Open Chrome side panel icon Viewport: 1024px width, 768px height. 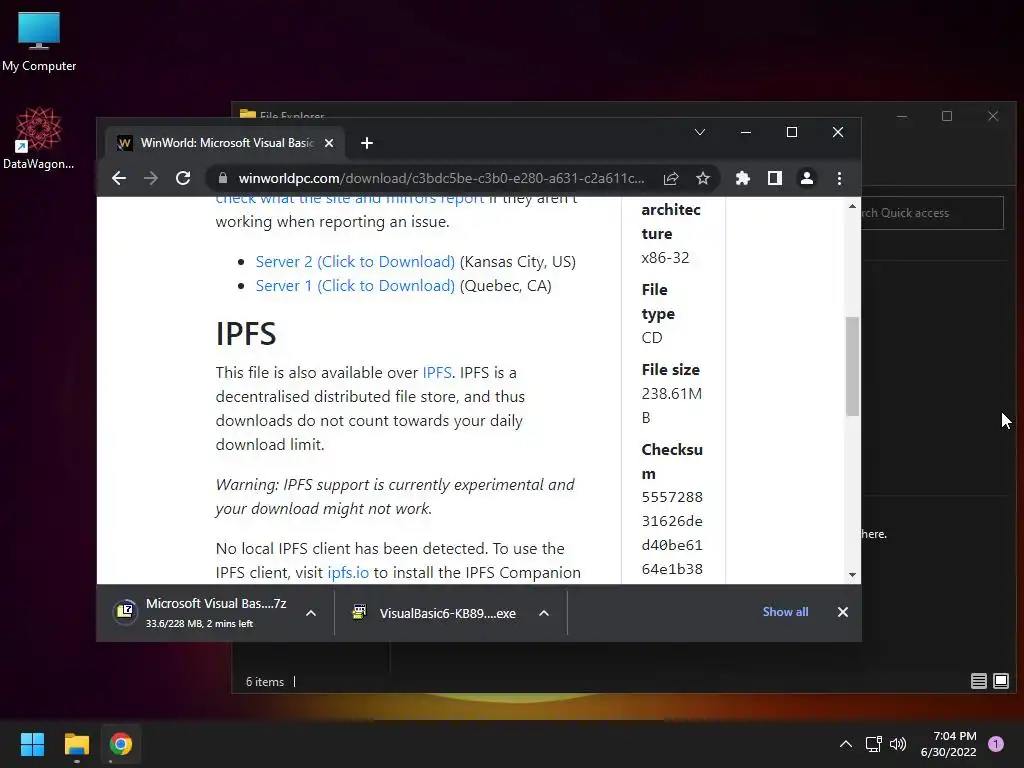(x=775, y=178)
